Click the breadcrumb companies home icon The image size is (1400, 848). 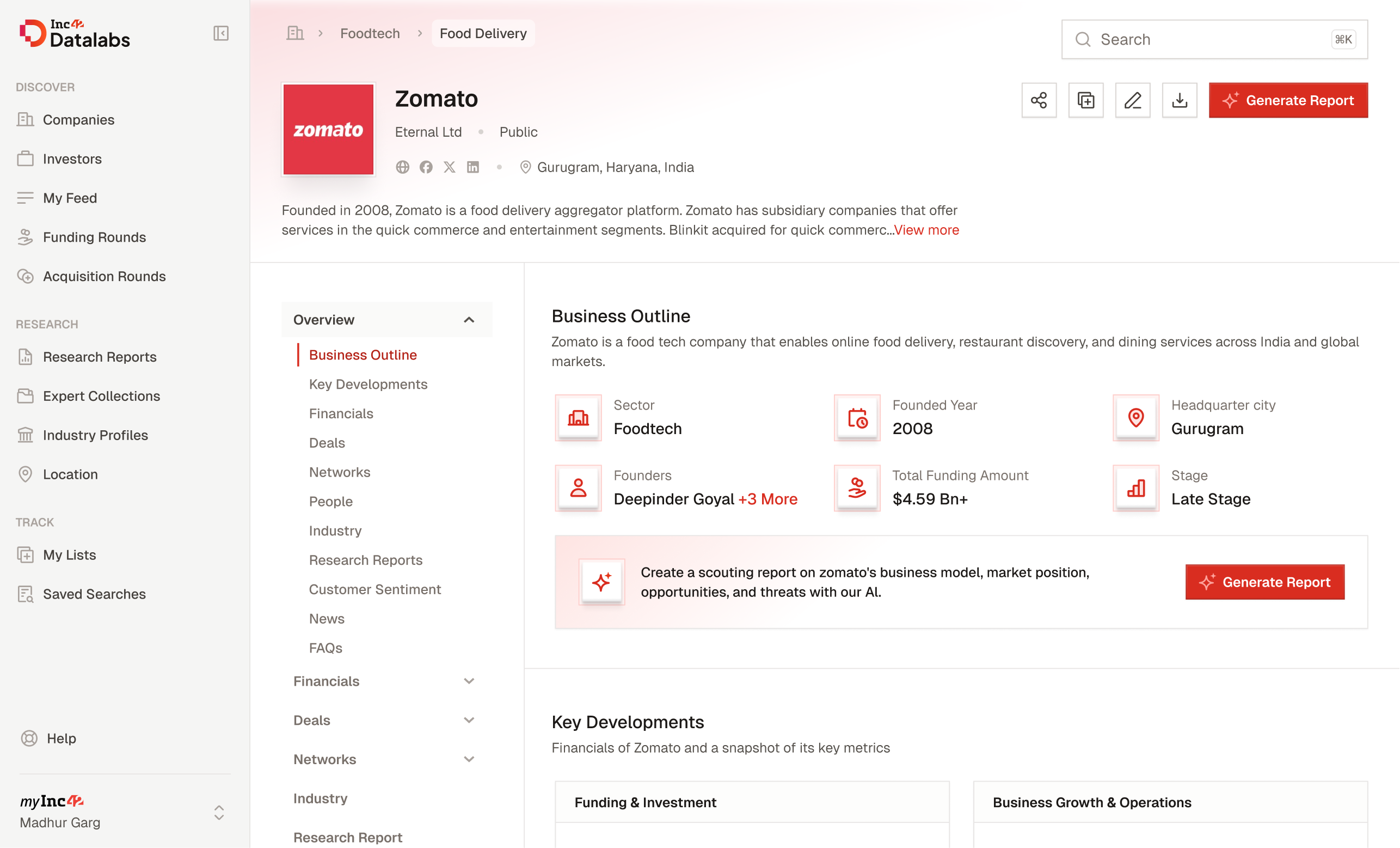[x=295, y=34]
